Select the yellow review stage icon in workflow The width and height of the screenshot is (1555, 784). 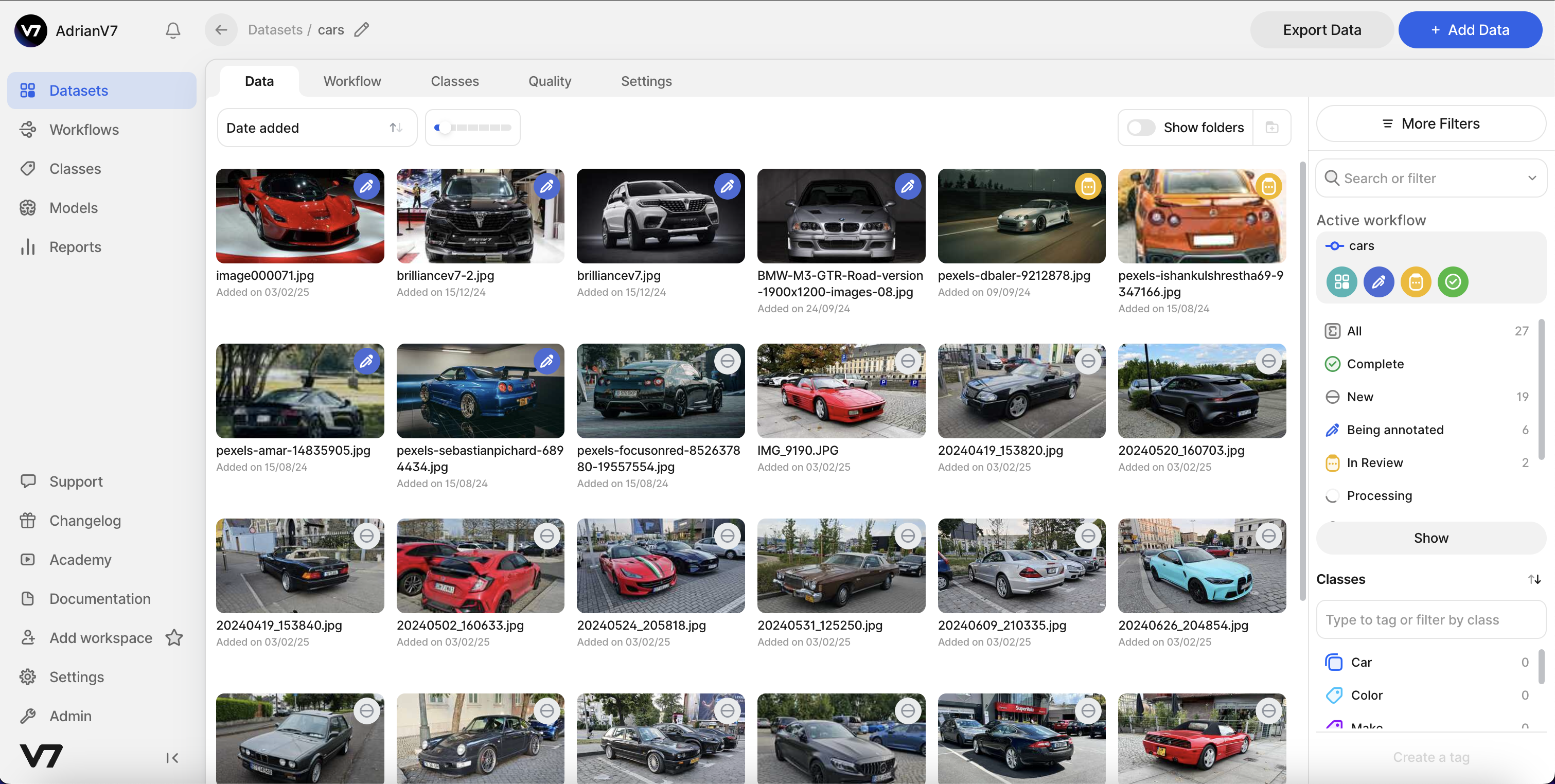point(1416,281)
